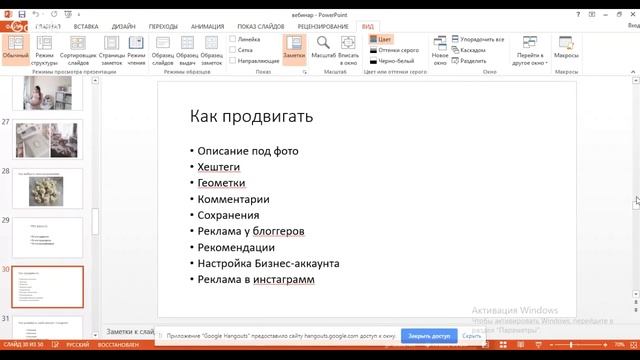Viewport: 640px width, 360px height.
Task: Click ВОССТАНОВЛЕН status indicator
Action: [x=118, y=345]
